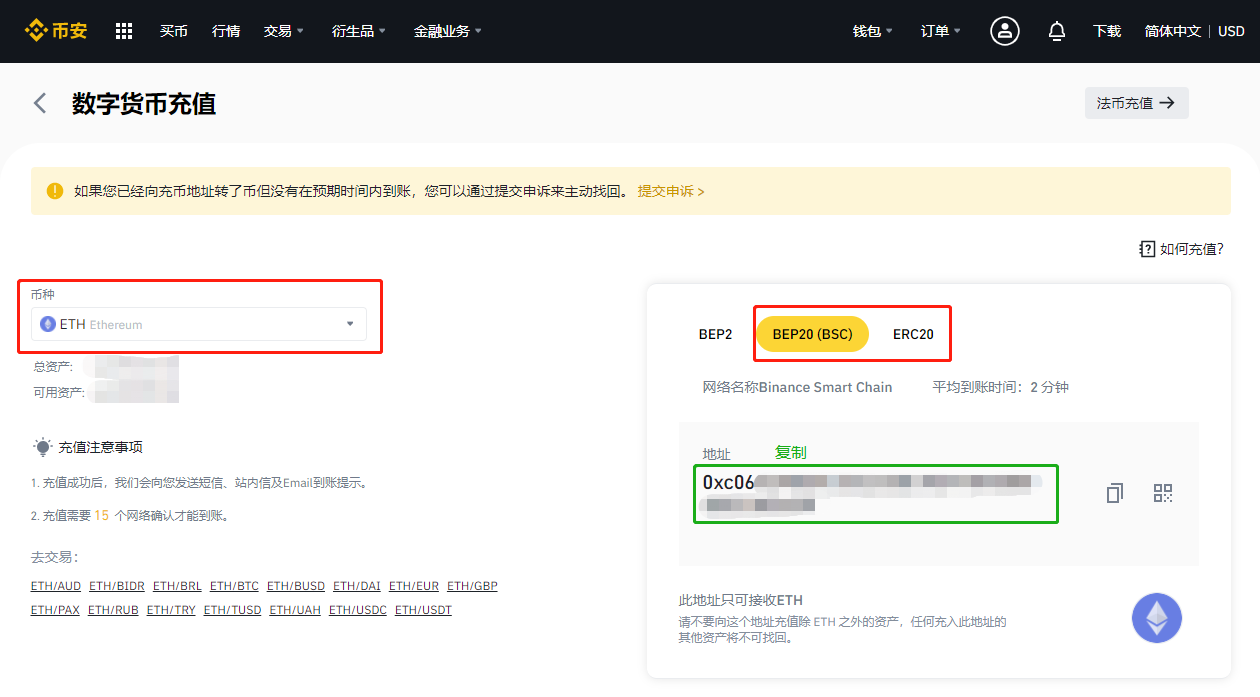Open the 下载 download menu

(x=1107, y=31)
